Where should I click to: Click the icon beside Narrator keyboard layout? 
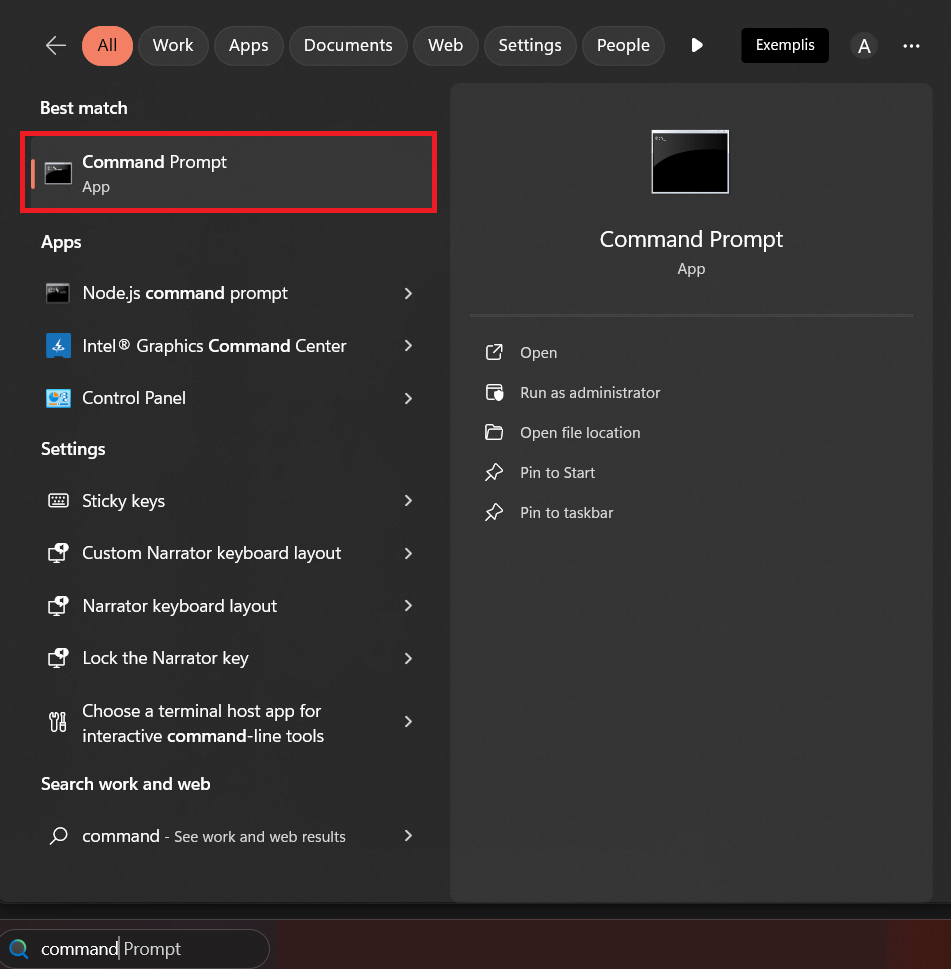58,606
